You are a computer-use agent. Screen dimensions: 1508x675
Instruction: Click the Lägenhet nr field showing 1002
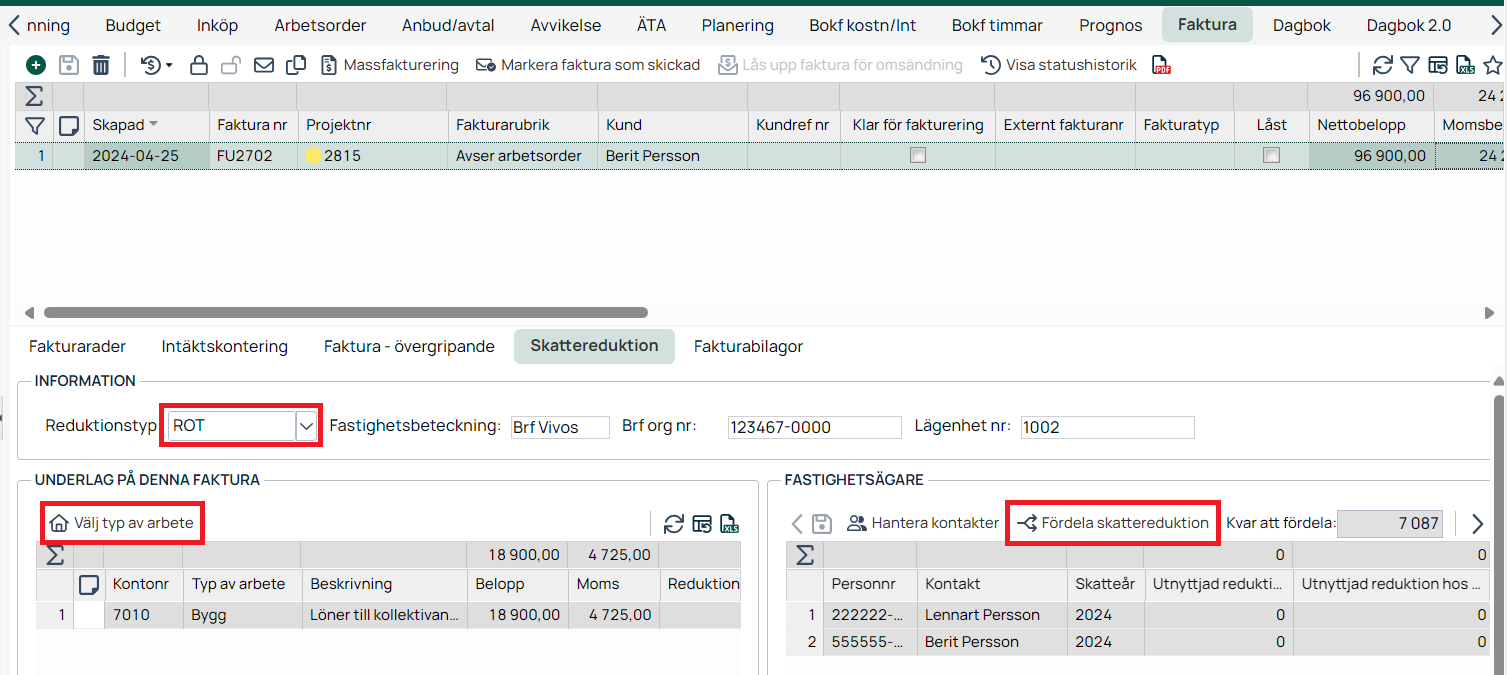click(1107, 427)
